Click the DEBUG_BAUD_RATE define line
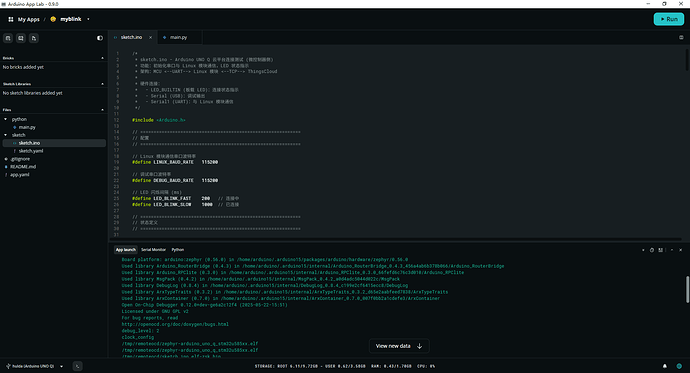This screenshot has height=373, width=690. pos(175,180)
